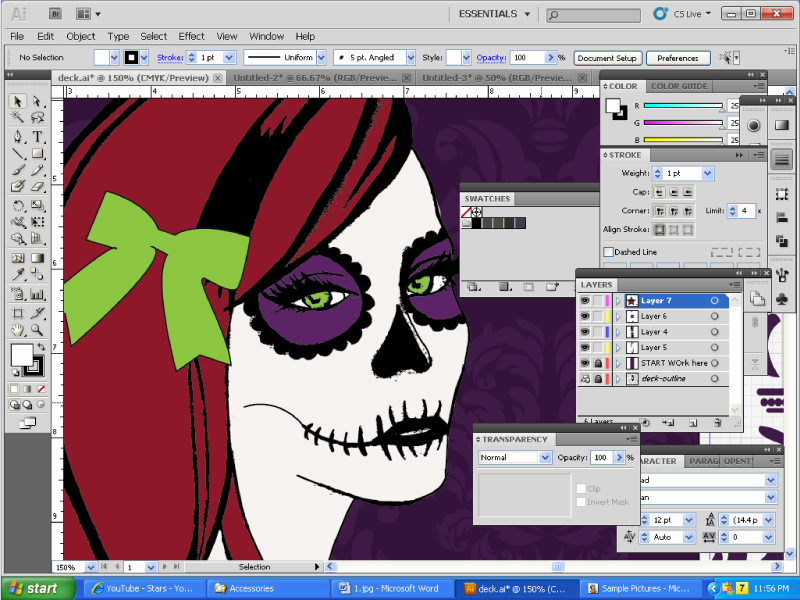Pick the Lasso tool
The width and height of the screenshot is (800, 600).
point(37,118)
